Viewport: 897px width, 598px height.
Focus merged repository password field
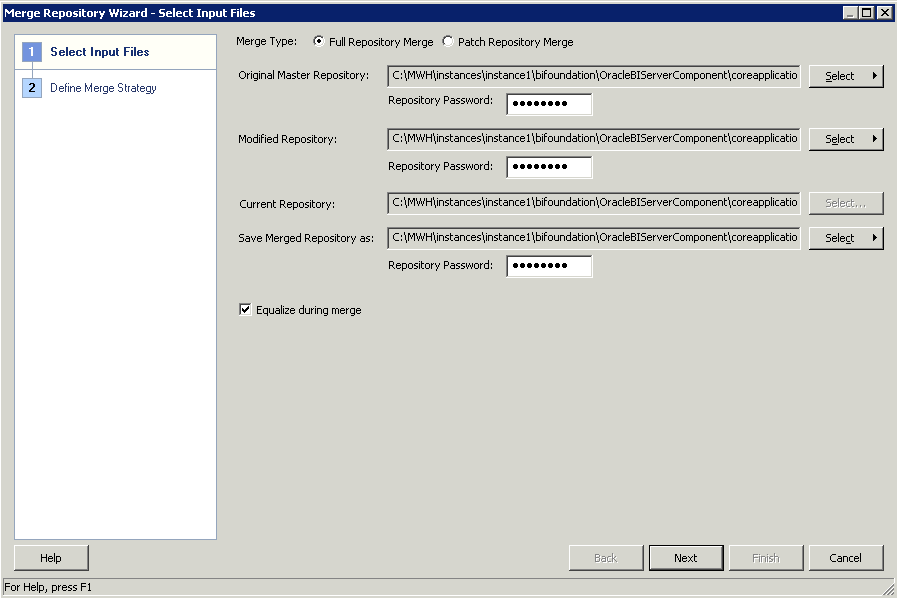(549, 266)
